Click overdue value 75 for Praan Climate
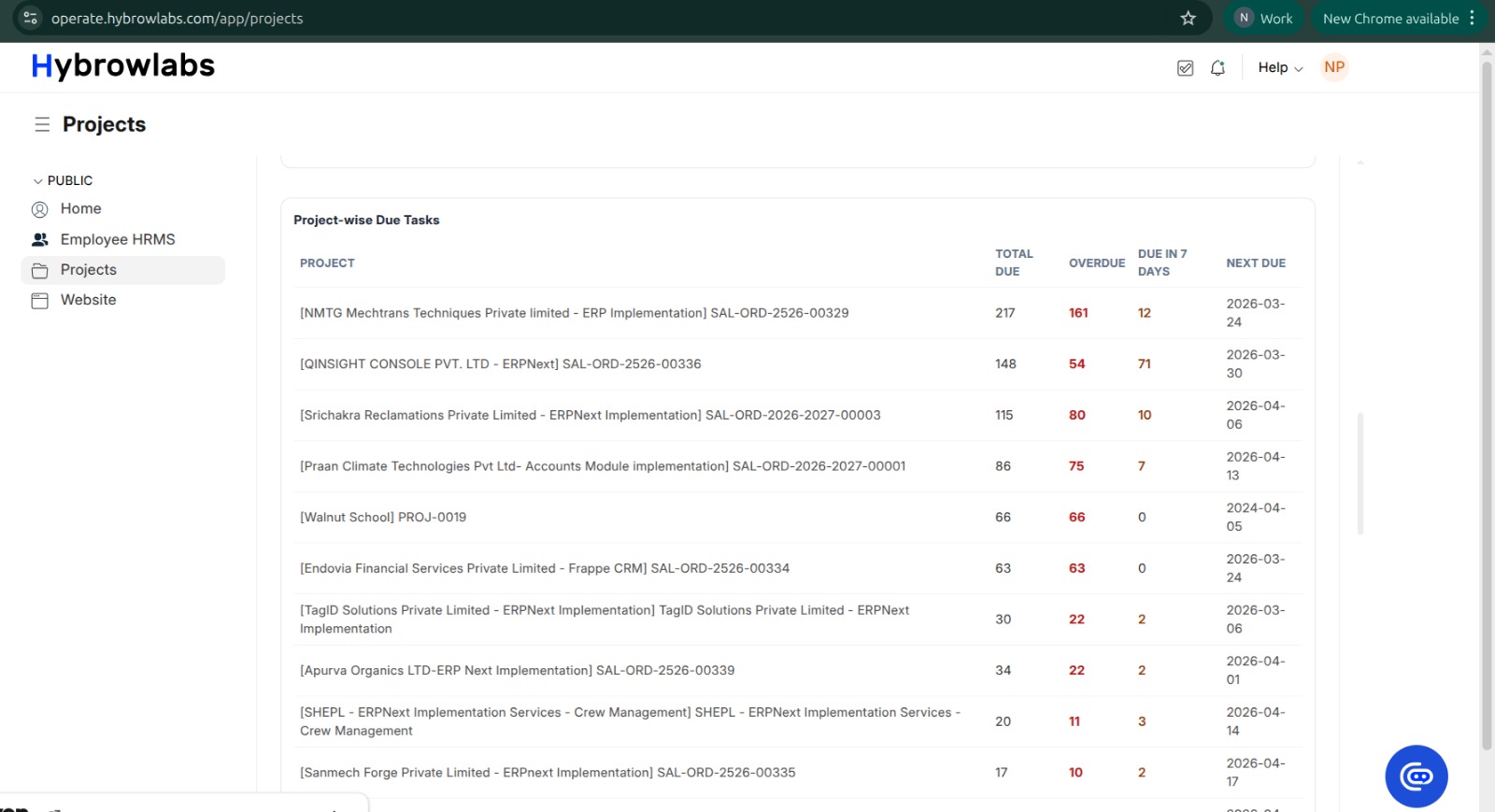Image resolution: width=1495 pixels, height=812 pixels. tap(1076, 466)
